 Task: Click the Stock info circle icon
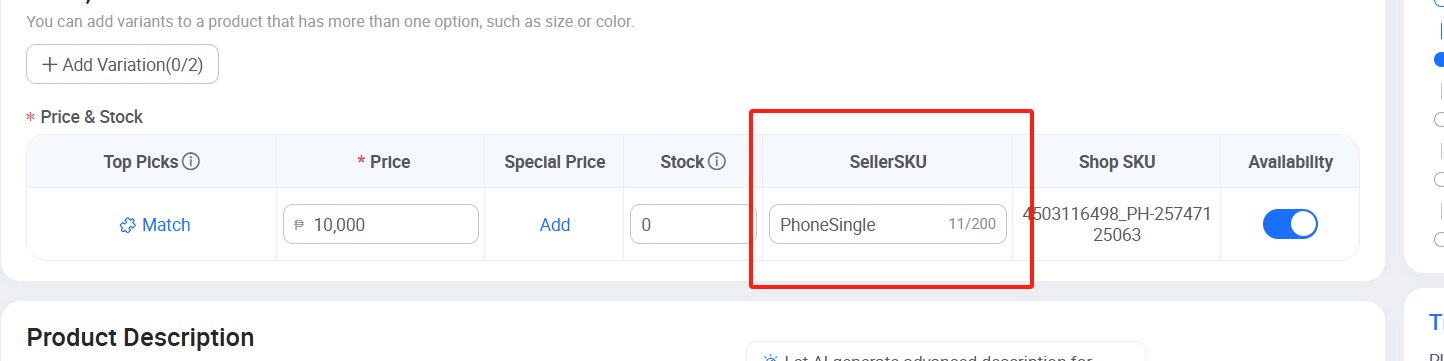point(717,161)
